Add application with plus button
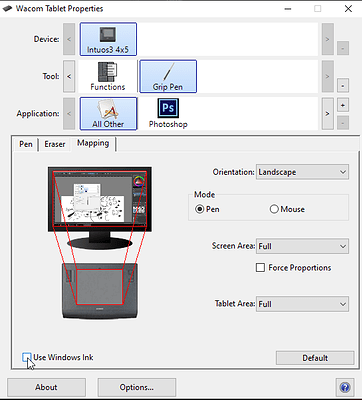 coord(343,105)
